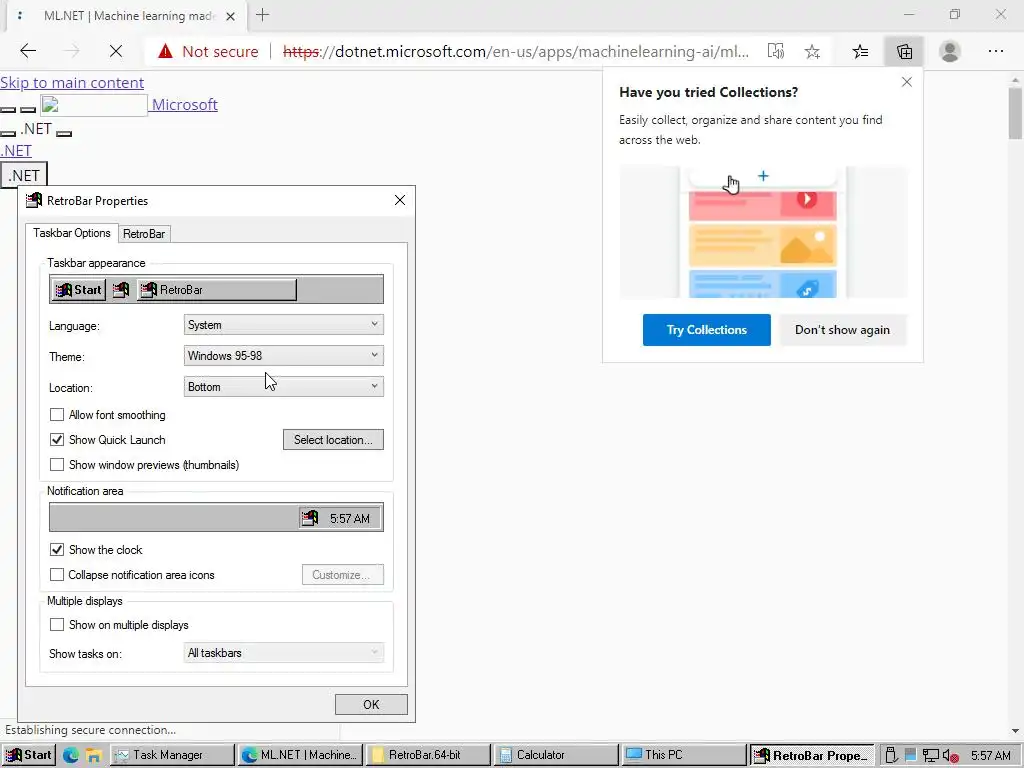Click the network tray icon
Image resolution: width=1024 pixels, height=768 pixels.
coord(931,756)
